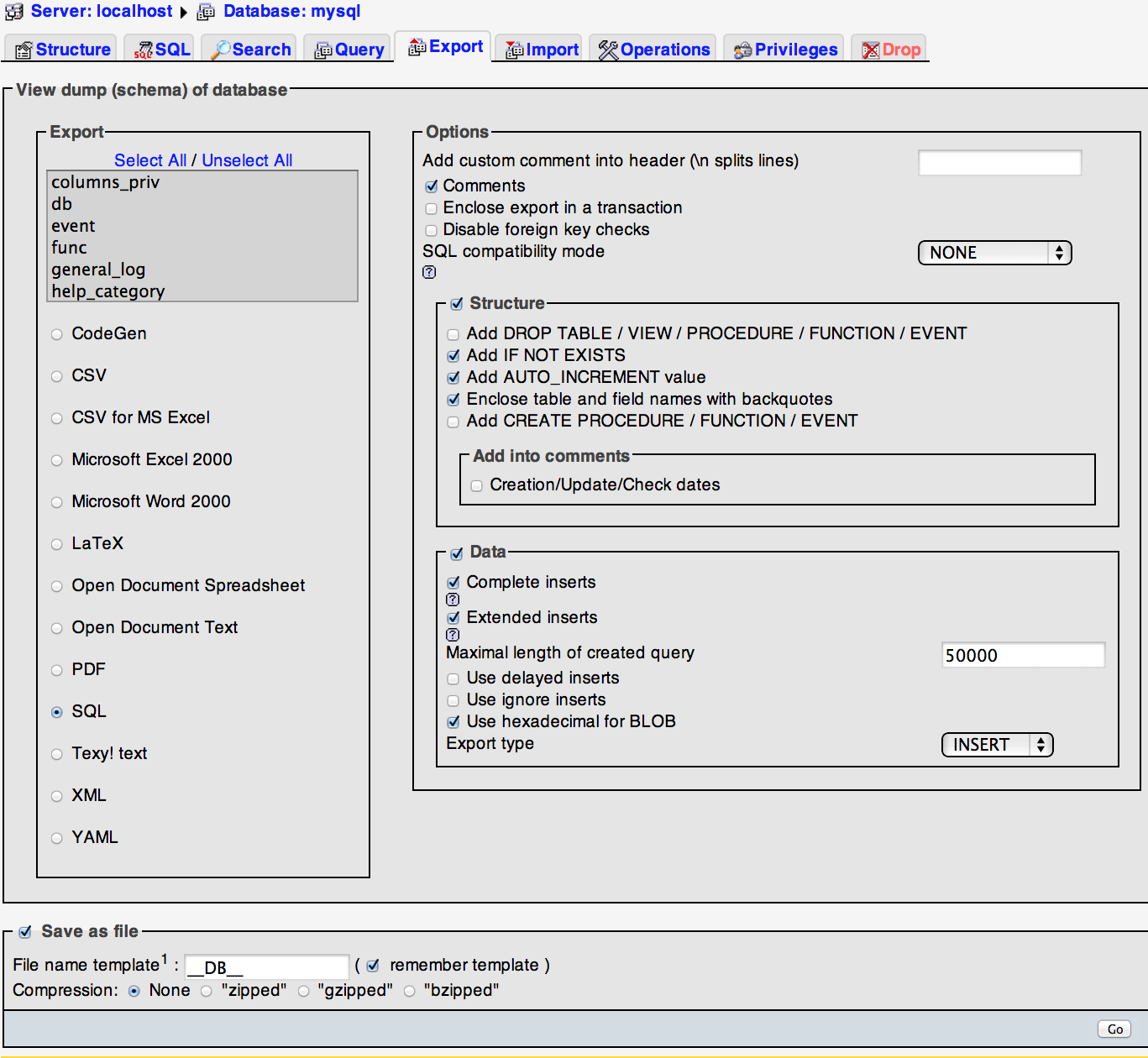Click the File name template field
The width and height of the screenshot is (1148, 1058).
point(266,967)
